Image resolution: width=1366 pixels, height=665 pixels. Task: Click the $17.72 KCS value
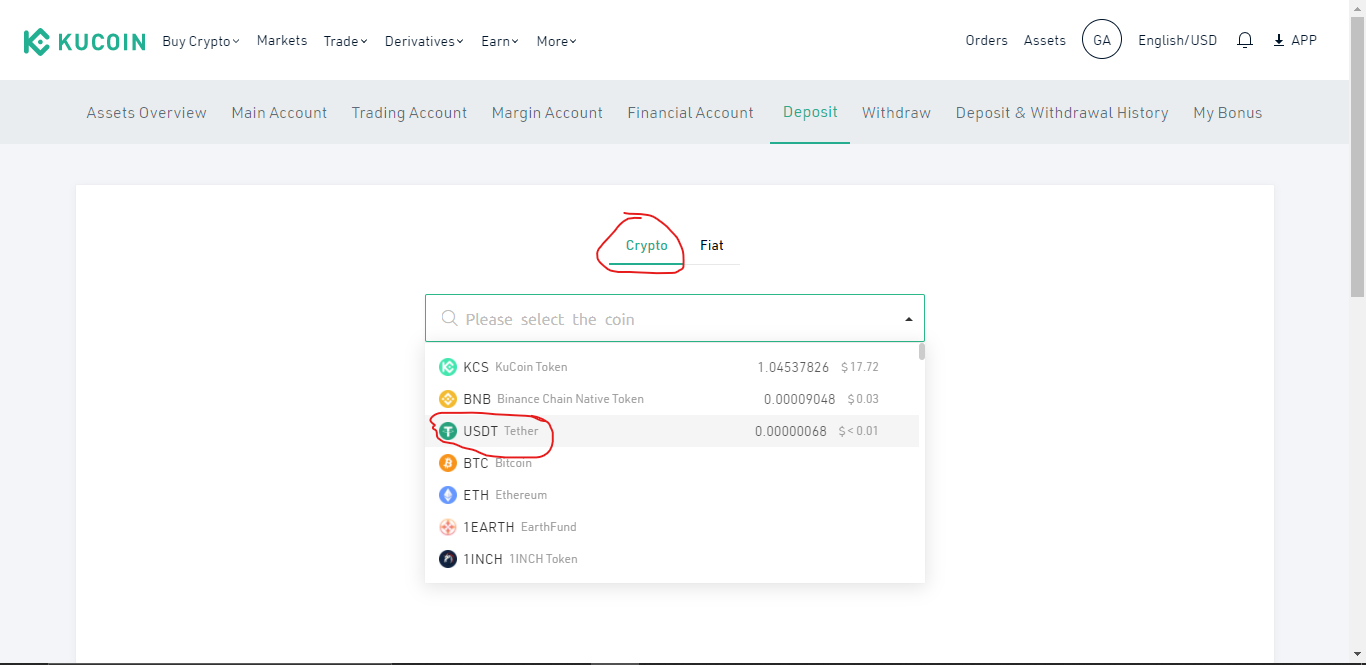pos(860,367)
